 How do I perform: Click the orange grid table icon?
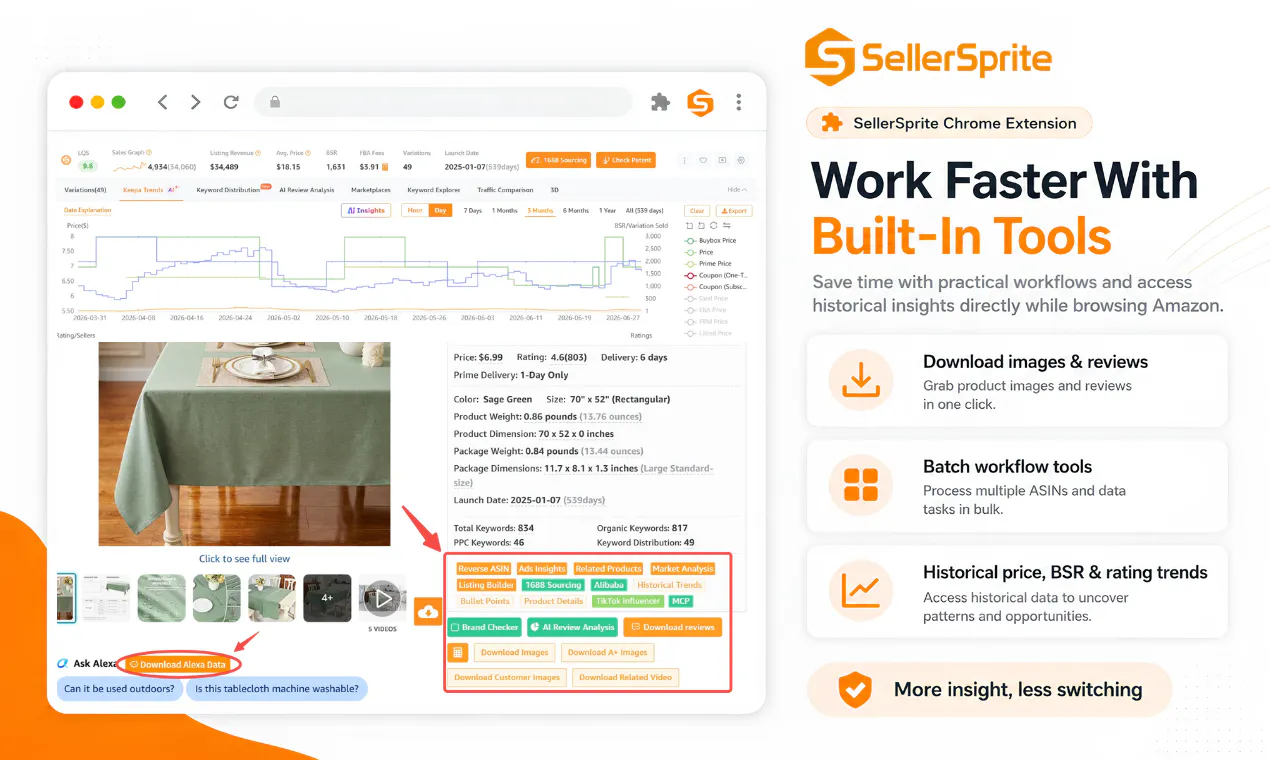(x=457, y=652)
